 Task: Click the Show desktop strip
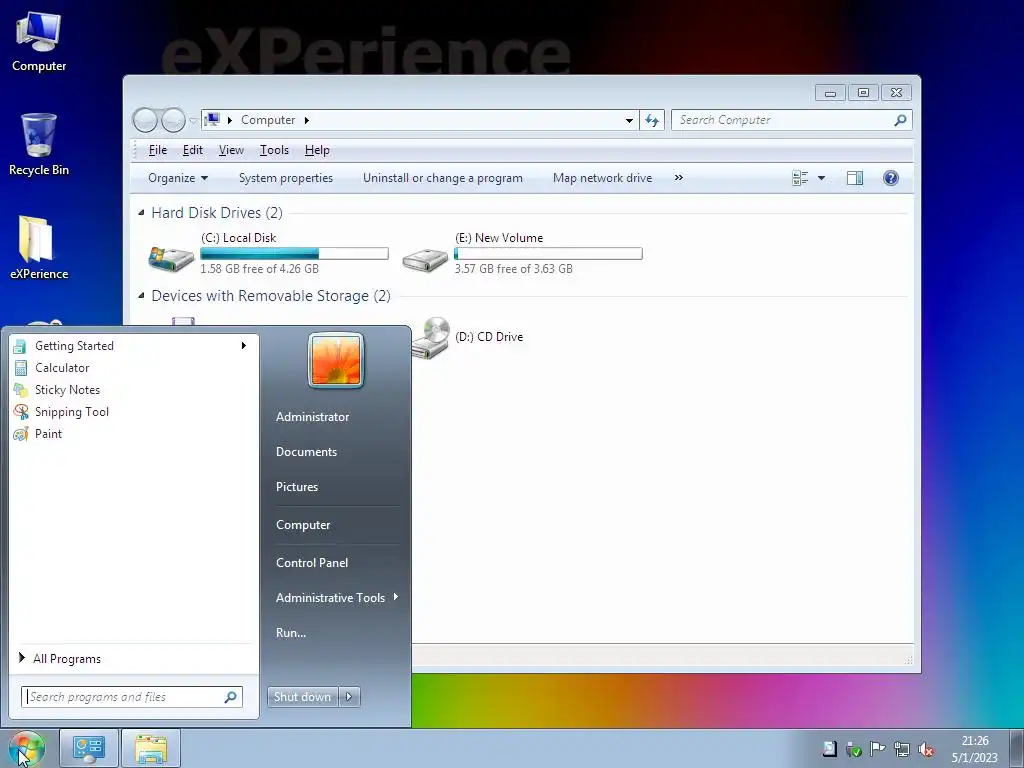[x=1017, y=748]
